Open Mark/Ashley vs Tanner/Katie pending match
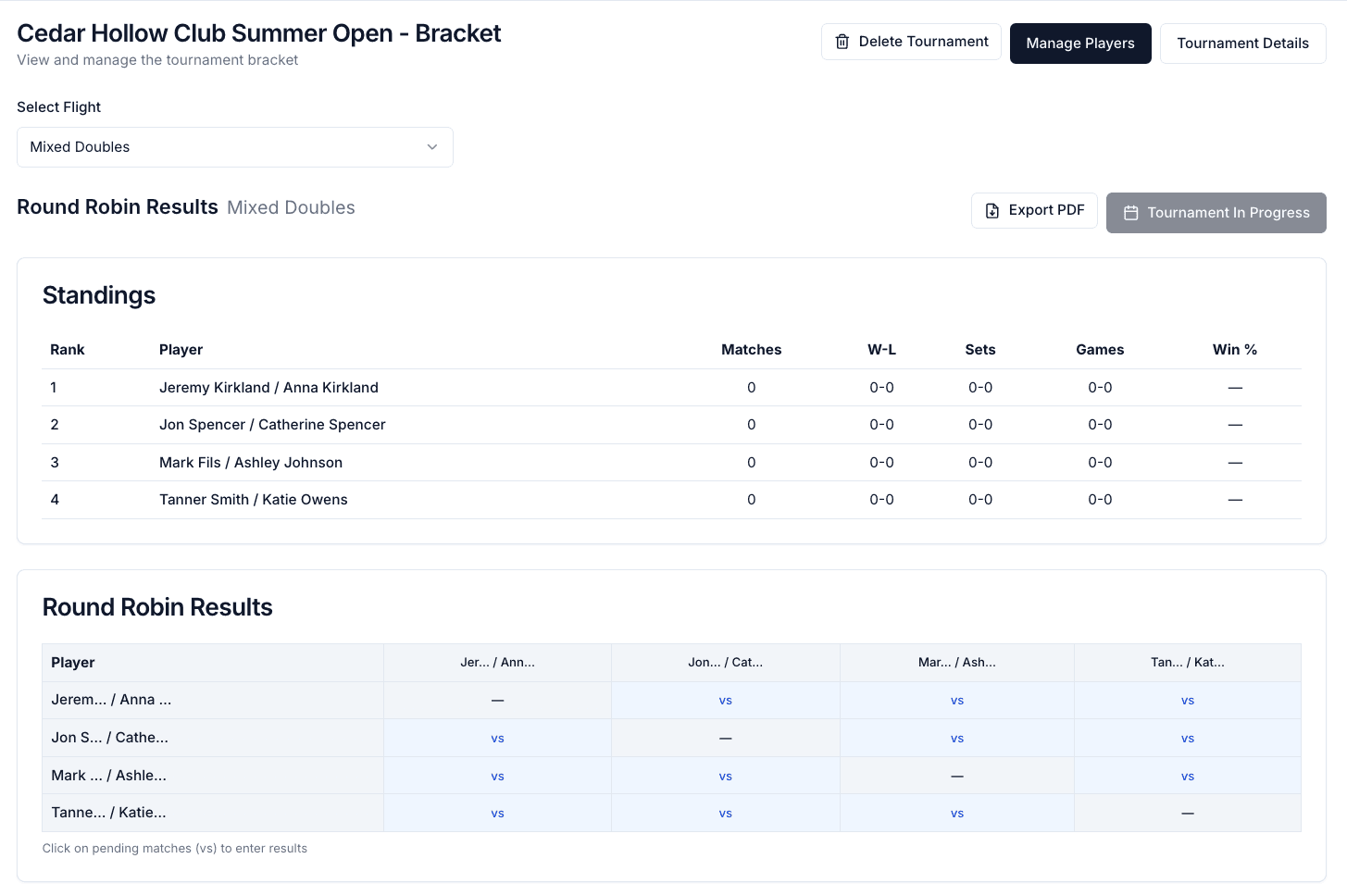Image resolution: width=1347 pixels, height=896 pixels. [x=1188, y=777]
